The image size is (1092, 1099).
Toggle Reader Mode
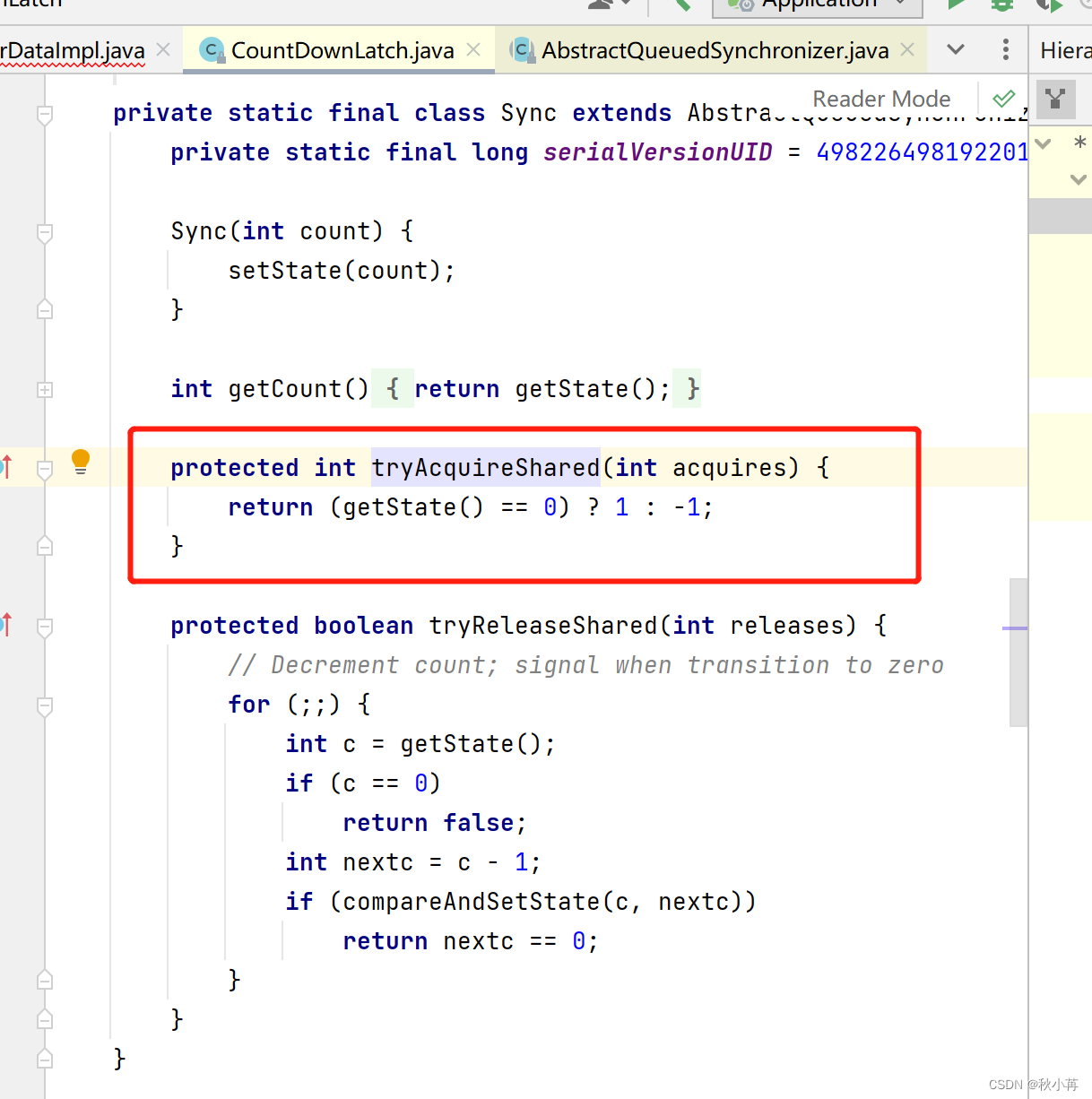point(881,99)
